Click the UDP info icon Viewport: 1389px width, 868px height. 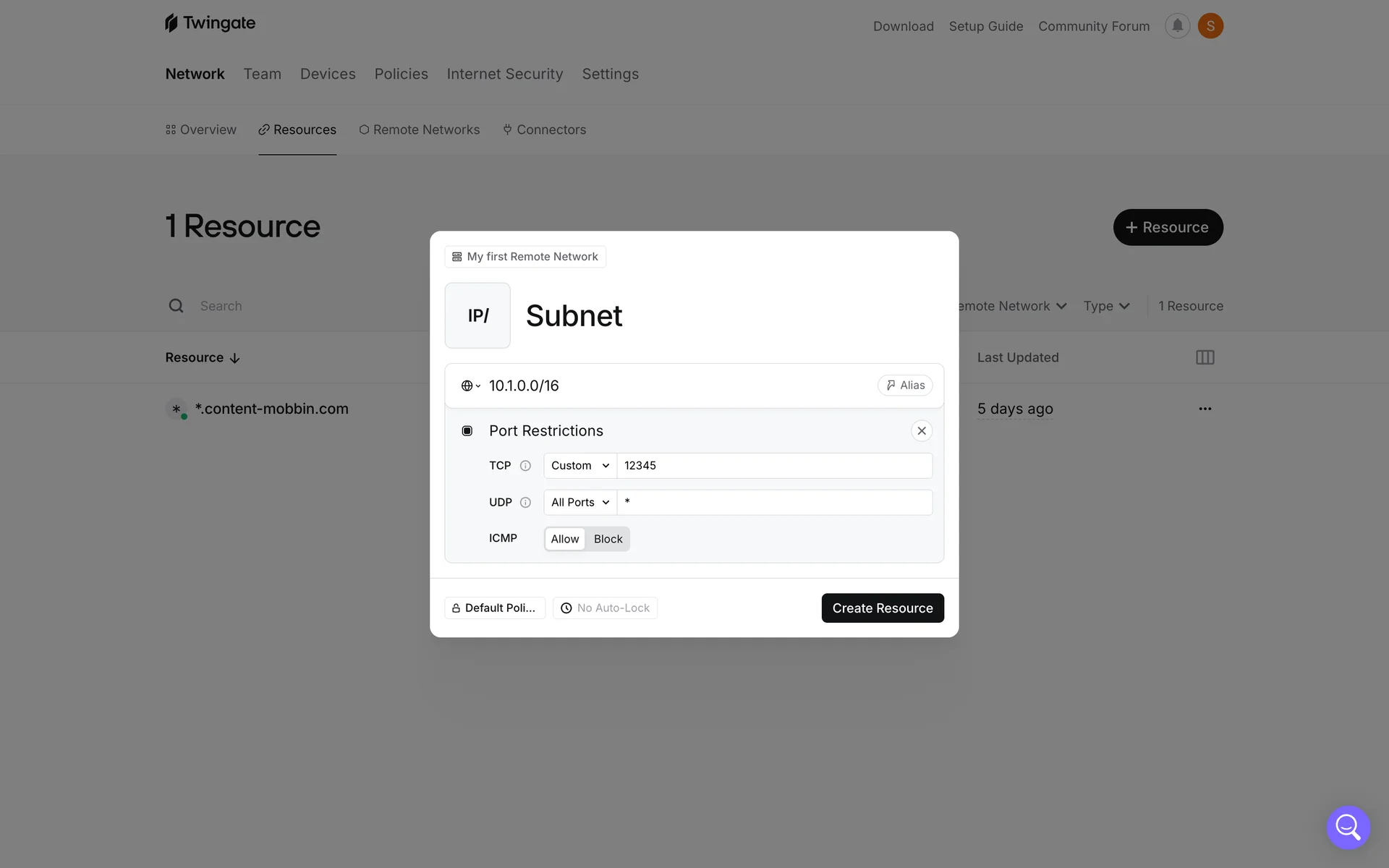(x=525, y=503)
